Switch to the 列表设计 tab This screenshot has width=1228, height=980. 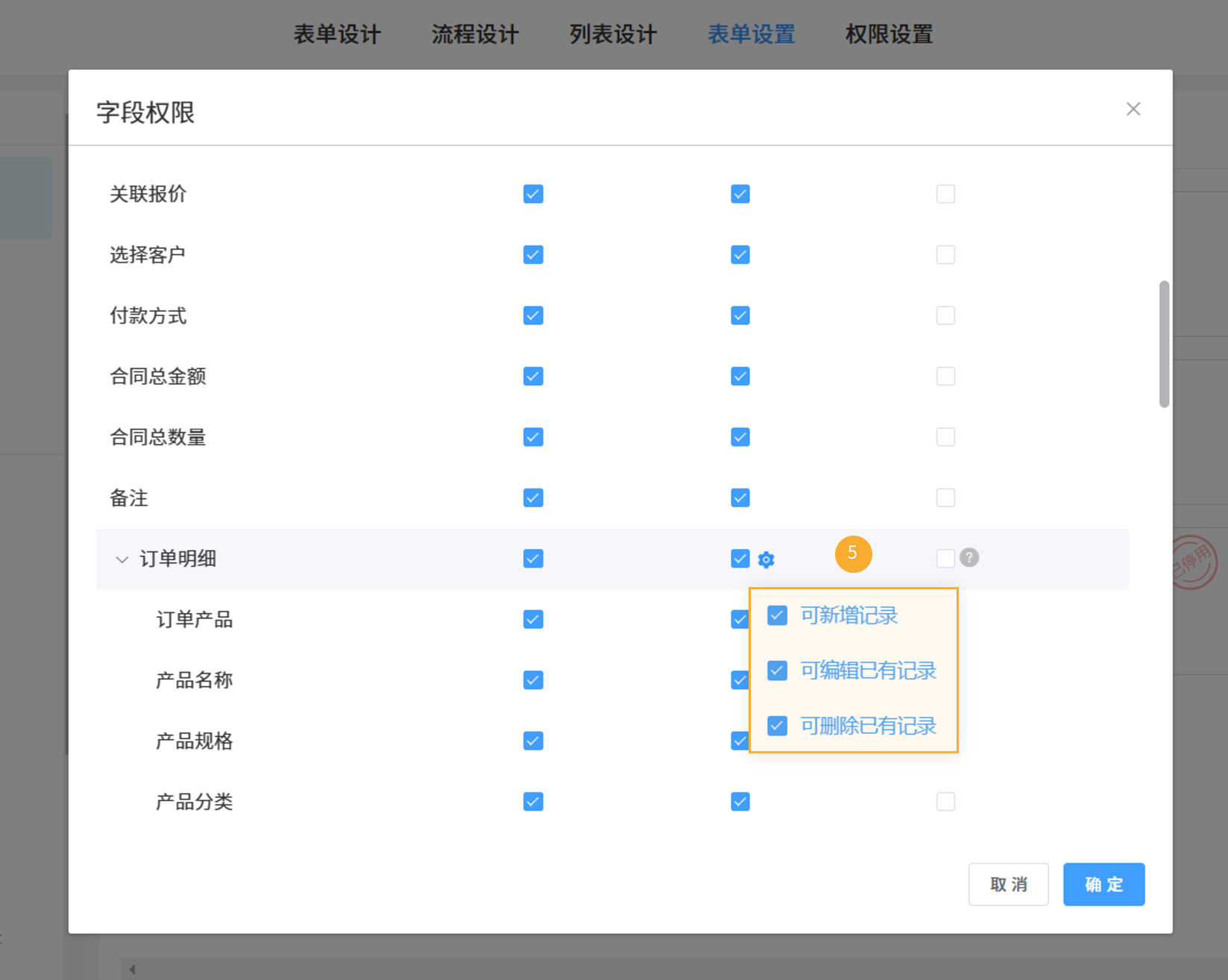(x=613, y=34)
